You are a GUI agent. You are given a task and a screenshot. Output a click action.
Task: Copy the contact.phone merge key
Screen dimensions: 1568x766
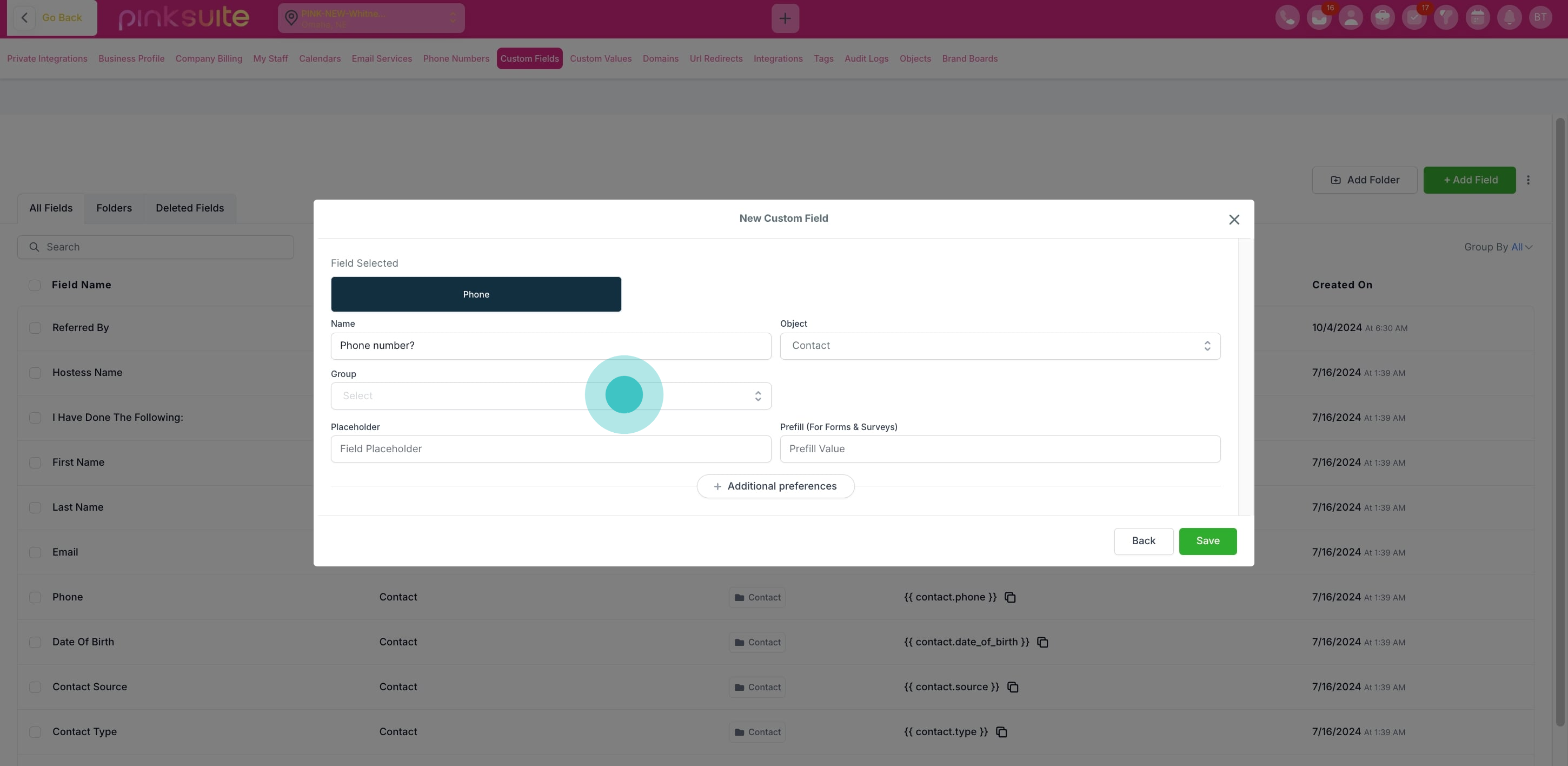1010,597
